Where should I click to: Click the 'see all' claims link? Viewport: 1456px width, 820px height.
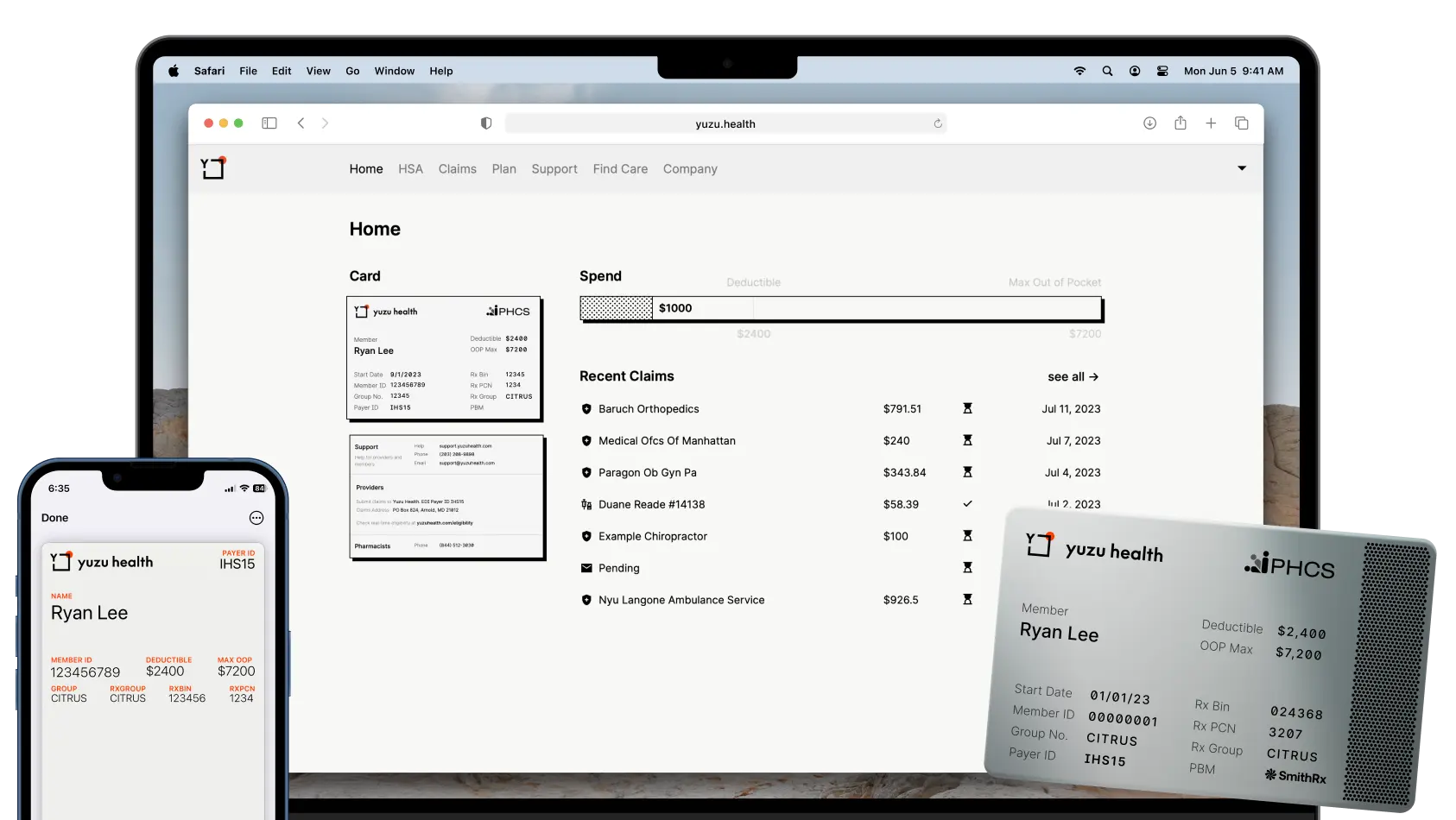1073,377
